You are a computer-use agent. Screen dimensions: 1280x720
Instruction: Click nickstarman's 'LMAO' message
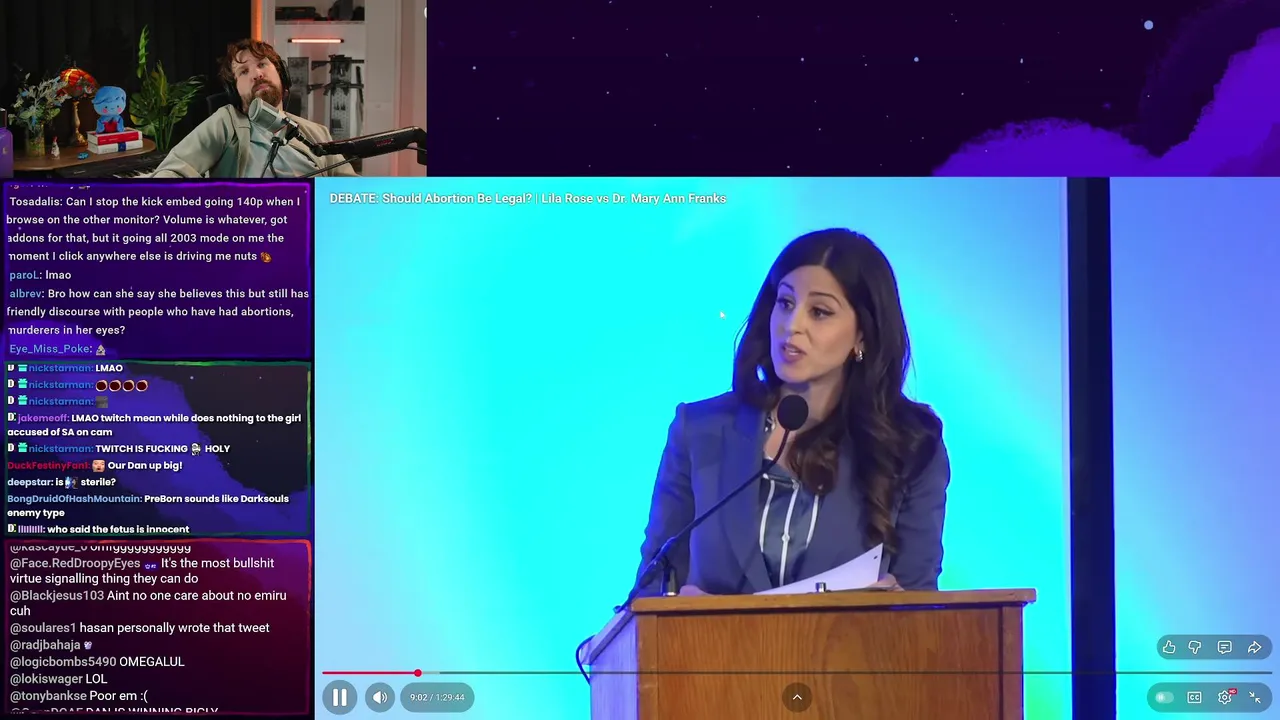(x=109, y=368)
